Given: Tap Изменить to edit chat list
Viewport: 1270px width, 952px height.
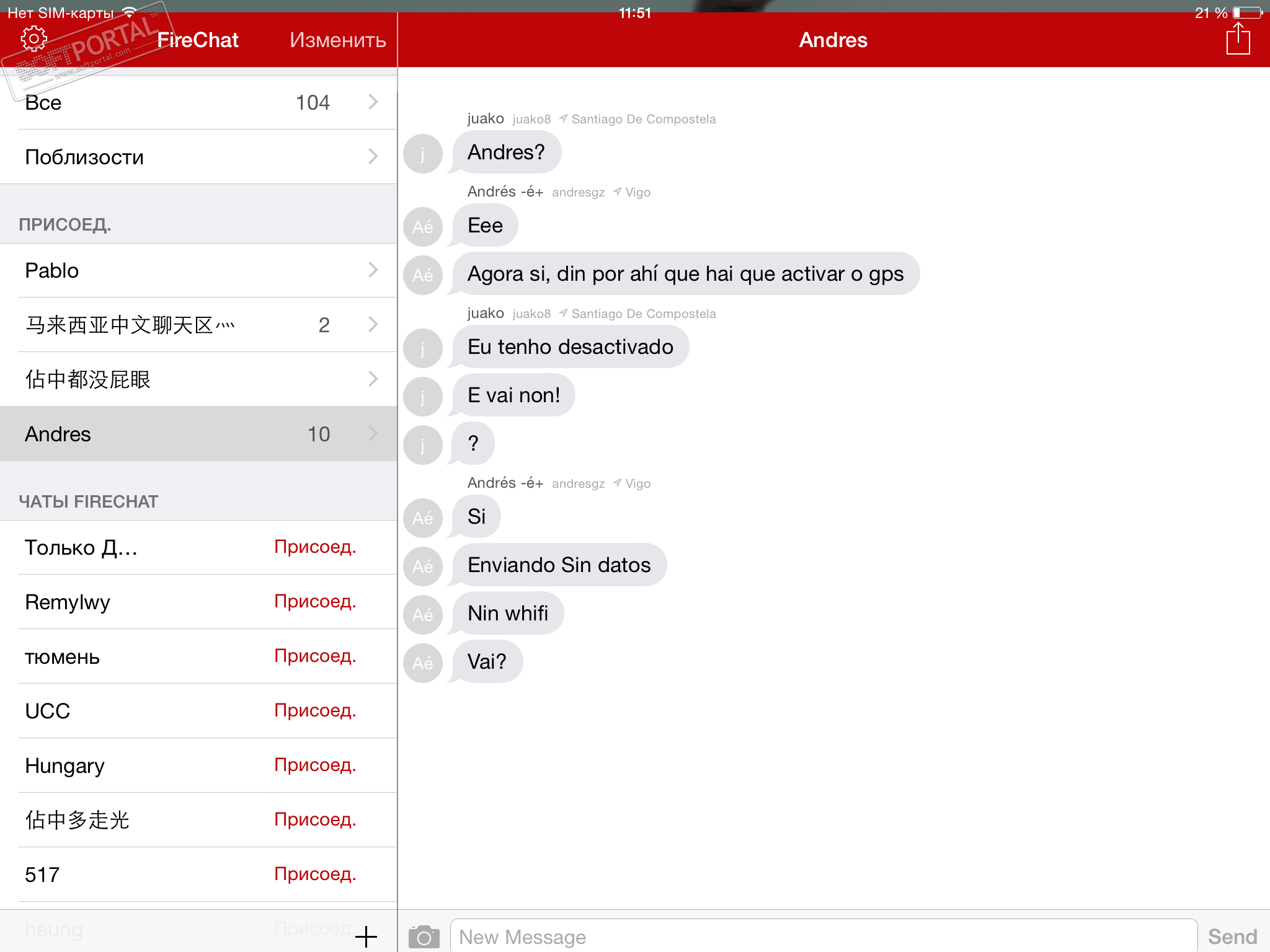Looking at the screenshot, I should click(x=337, y=40).
